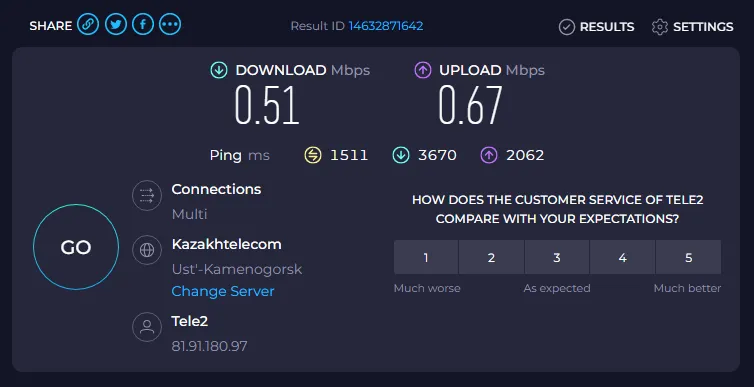The image size is (754, 387).
Task: Click the Change Server link
Action: coord(223,291)
